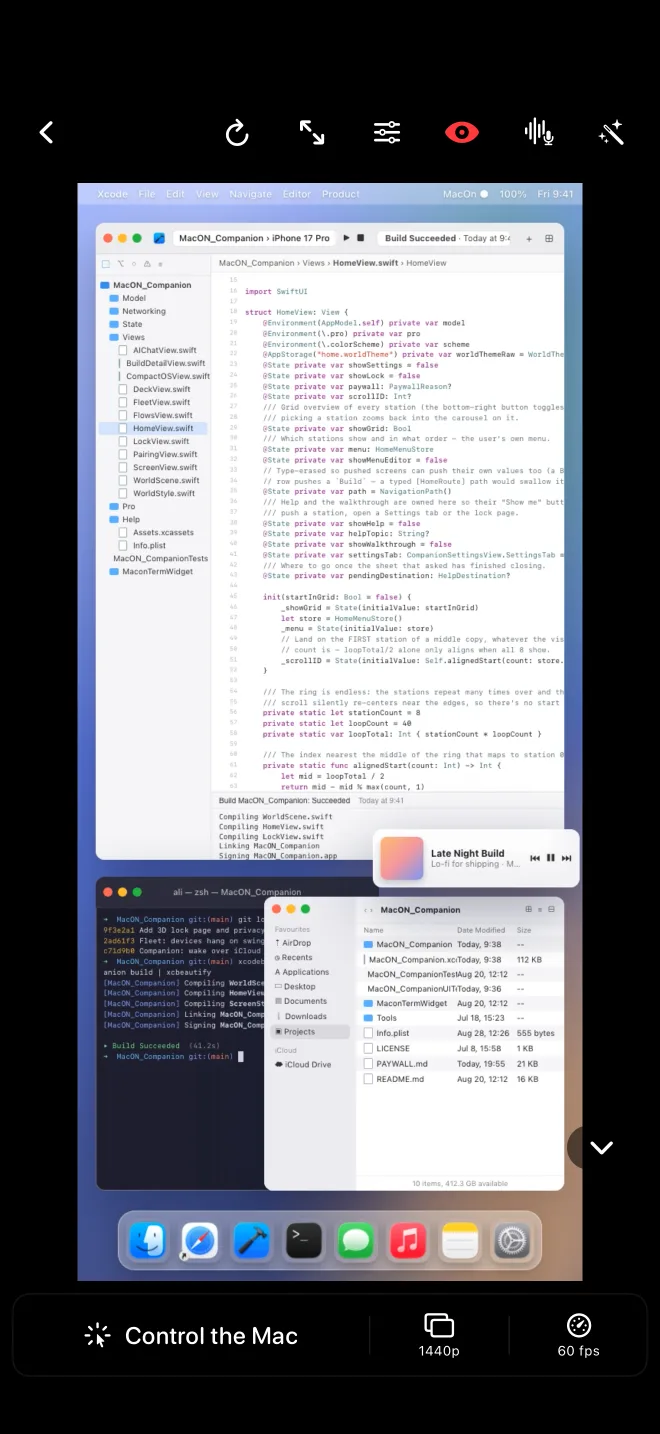
Task: Click the split editor grid icon in Xcode
Action: 549,238
